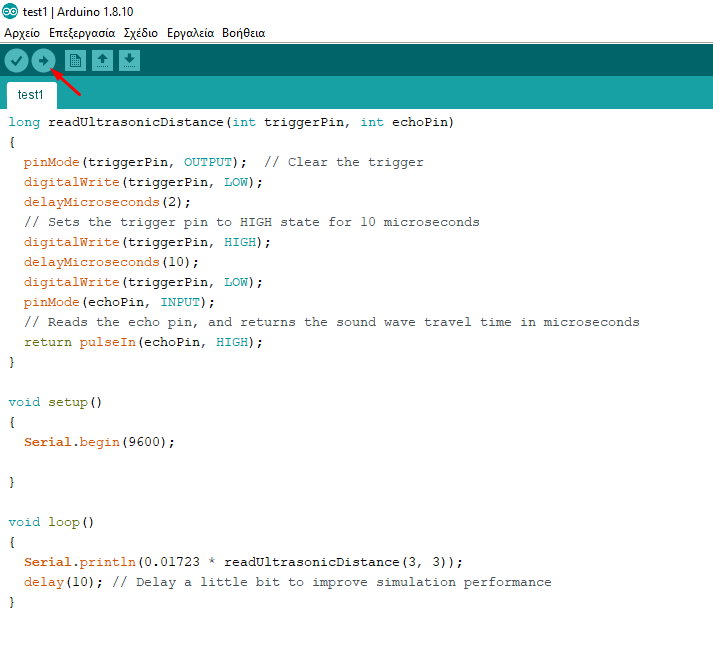
Task: Click the INPUT constant for echoPin
Action: click(x=183, y=302)
